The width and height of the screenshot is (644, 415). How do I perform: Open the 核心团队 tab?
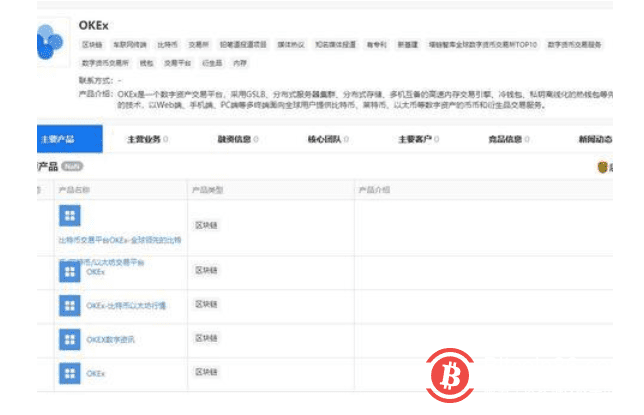pyautogui.click(x=328, y=139)
